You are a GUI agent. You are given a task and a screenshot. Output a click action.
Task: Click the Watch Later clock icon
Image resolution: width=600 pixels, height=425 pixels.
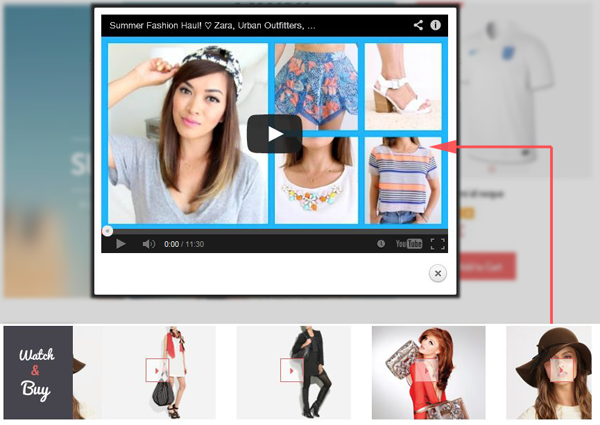381,244
